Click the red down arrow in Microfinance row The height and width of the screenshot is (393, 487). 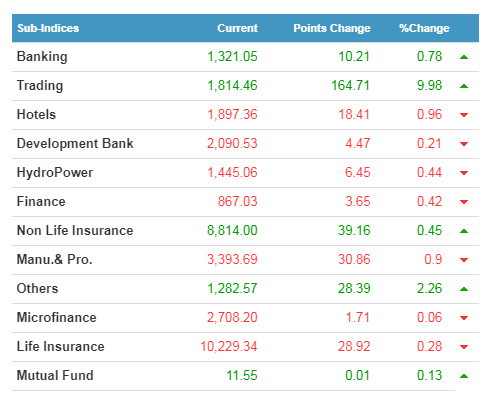[x=464, y=318]
